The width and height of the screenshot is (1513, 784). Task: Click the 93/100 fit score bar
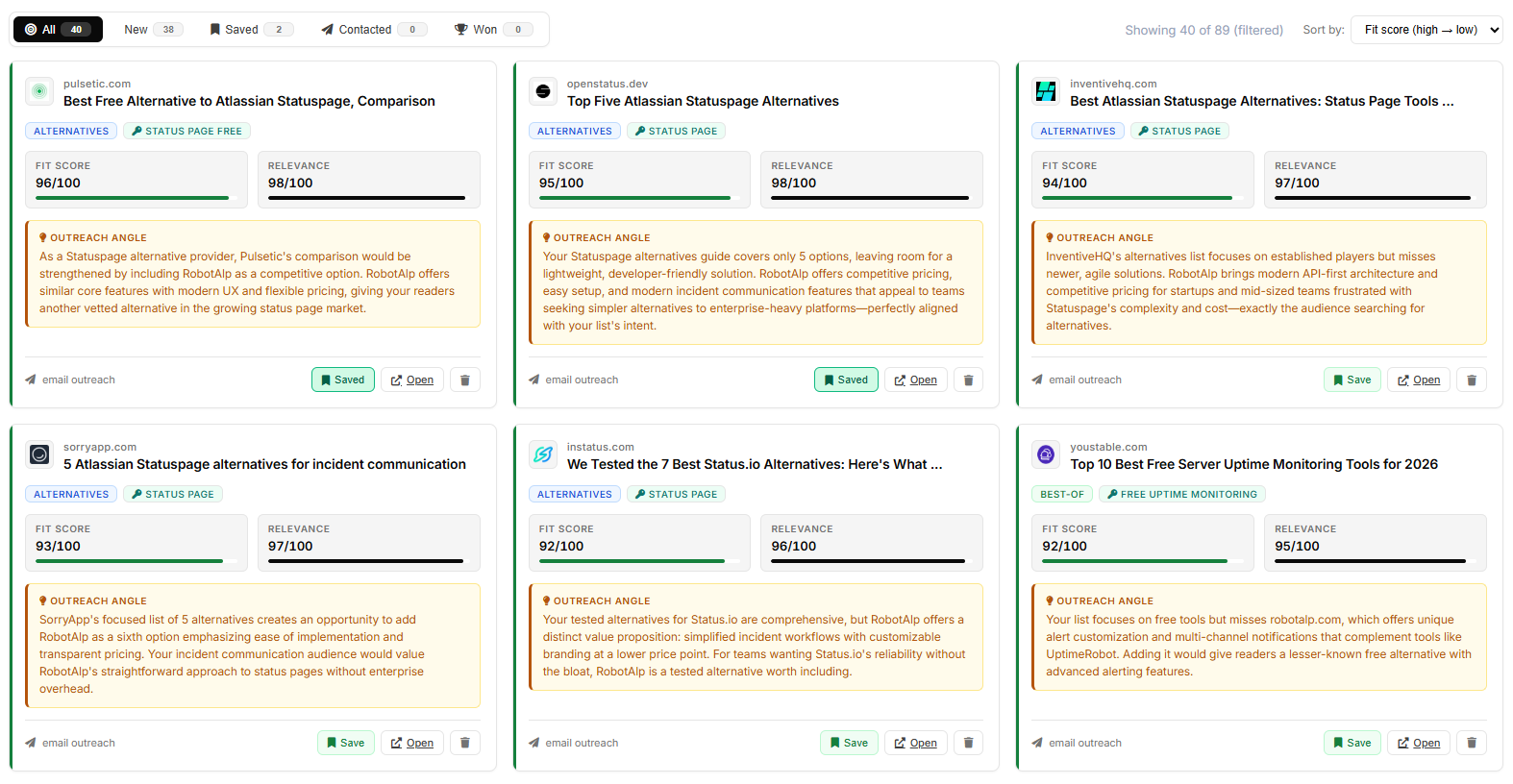coord(136,561)
